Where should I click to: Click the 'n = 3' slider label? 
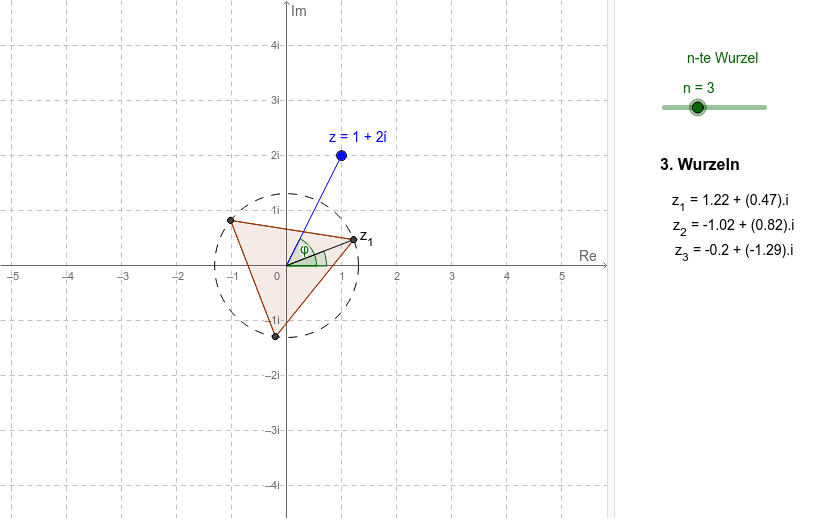pos(699,88)
